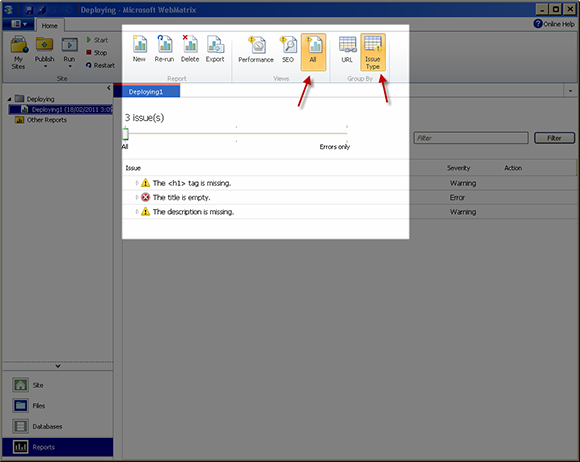Select the Deploying1 report tab

146,92
